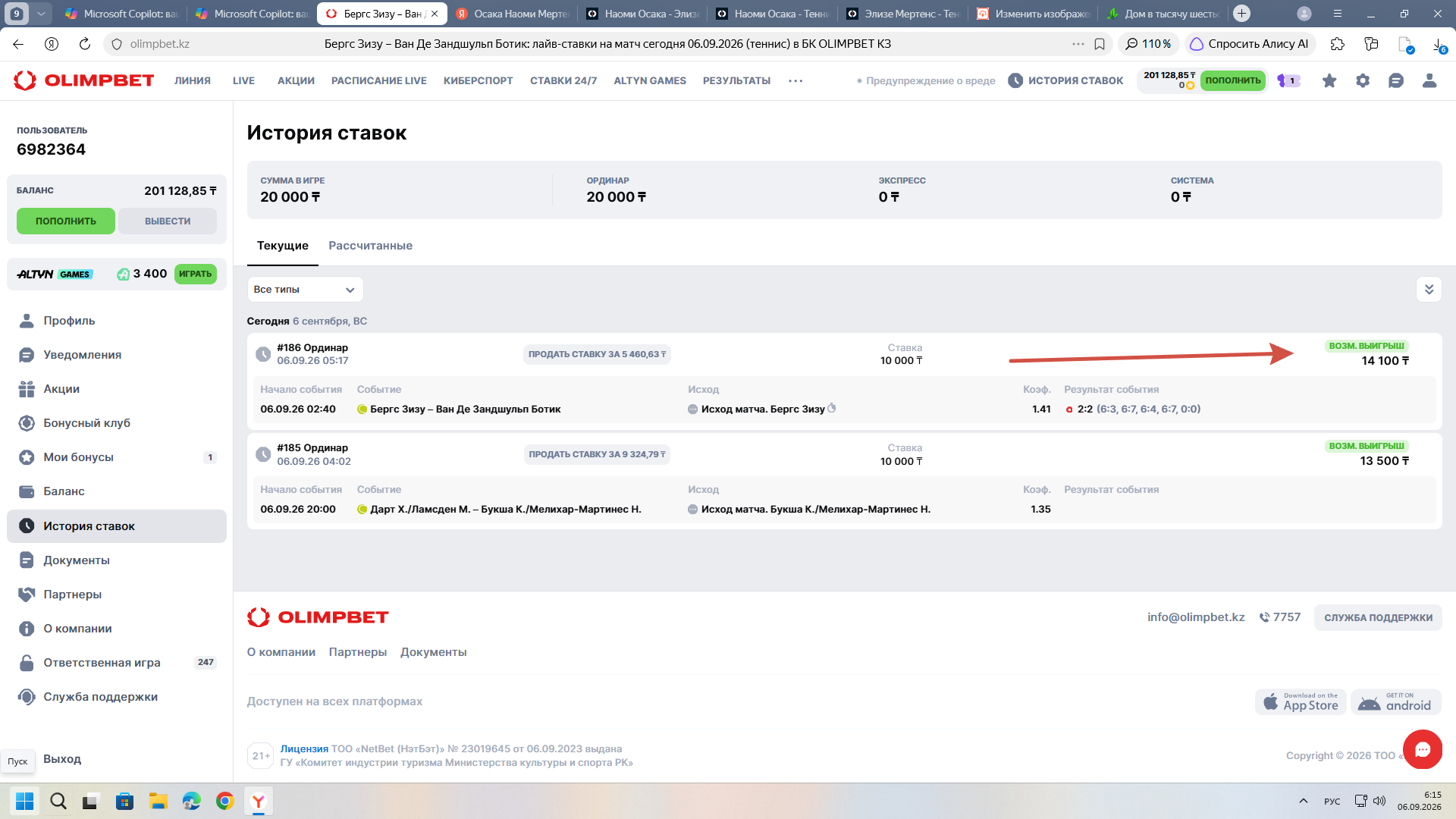The height and width of the screenshot is (819, 1456).
Task: Open bonus notification icon with count 1
Action: click(1288, 80)
